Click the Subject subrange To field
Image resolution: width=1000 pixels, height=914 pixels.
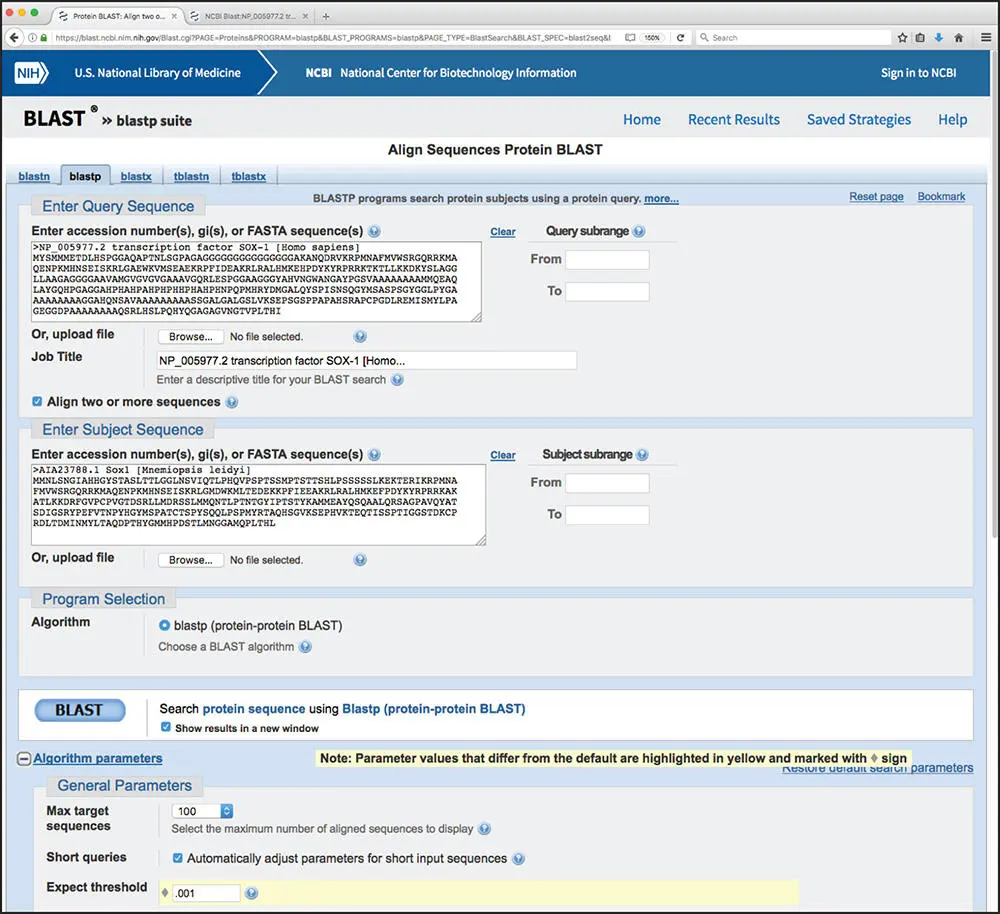[607, 515]
